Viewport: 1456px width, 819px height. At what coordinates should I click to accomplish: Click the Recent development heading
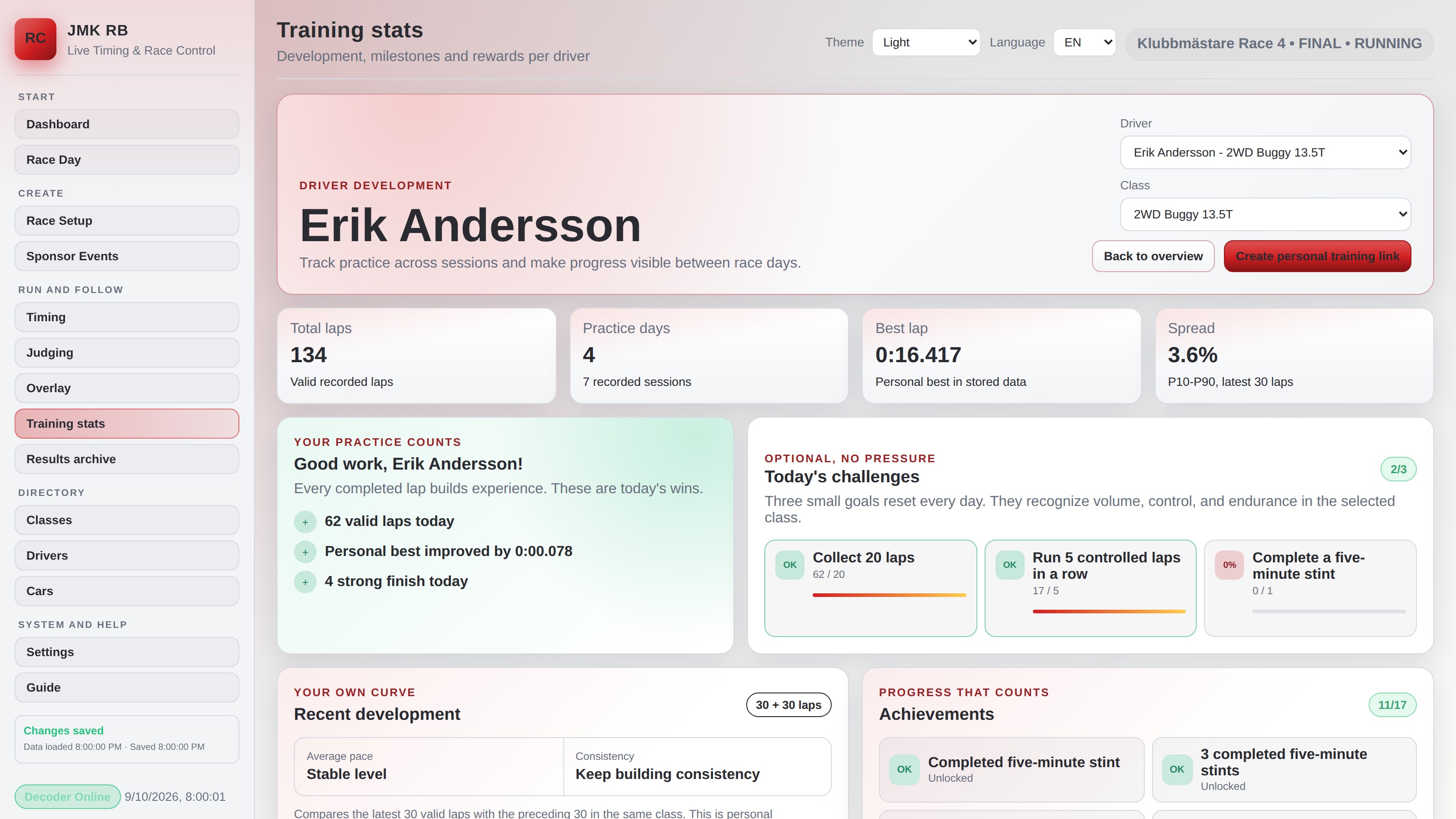click(x=377, y=714)
